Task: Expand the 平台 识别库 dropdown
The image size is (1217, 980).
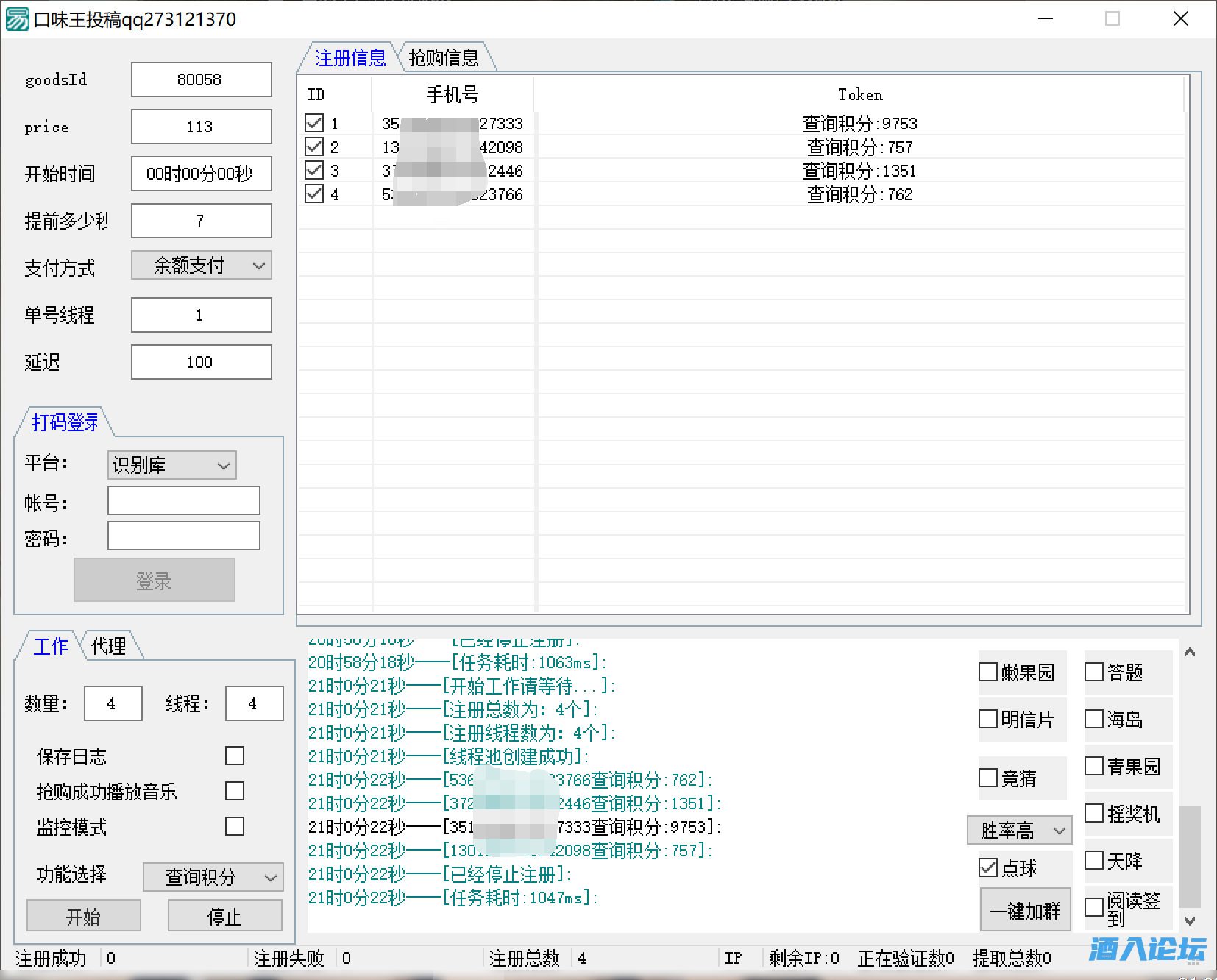Action: pyautogui.click(x=171, y=465)
